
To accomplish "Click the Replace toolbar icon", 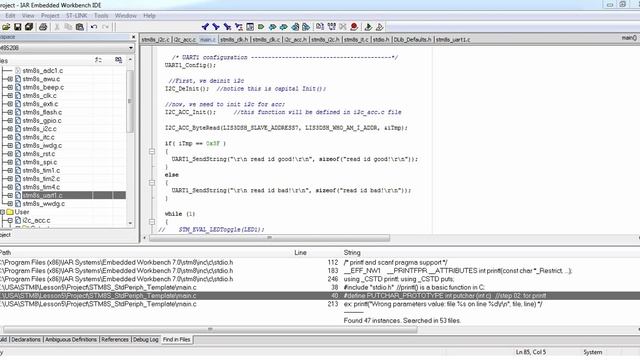I will (x=239, y=27).
